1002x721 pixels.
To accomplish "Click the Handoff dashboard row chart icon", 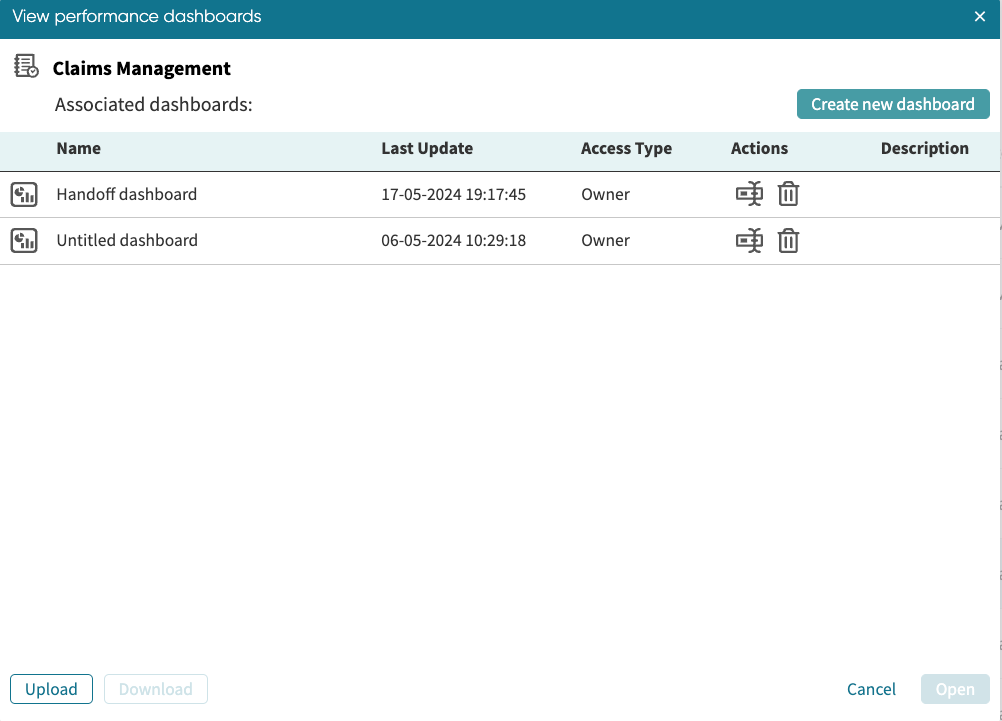I will click(24, 194).
